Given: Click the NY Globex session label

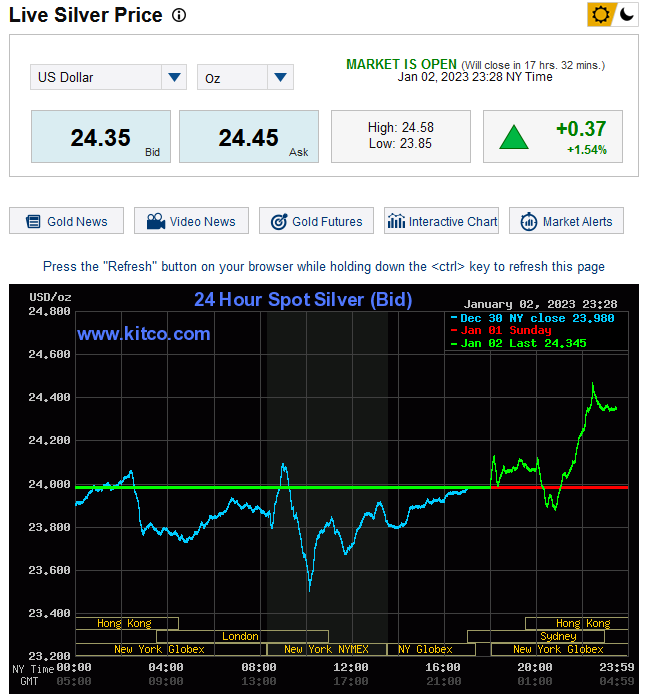Looking at the screenshot, I should click(425, 649).
